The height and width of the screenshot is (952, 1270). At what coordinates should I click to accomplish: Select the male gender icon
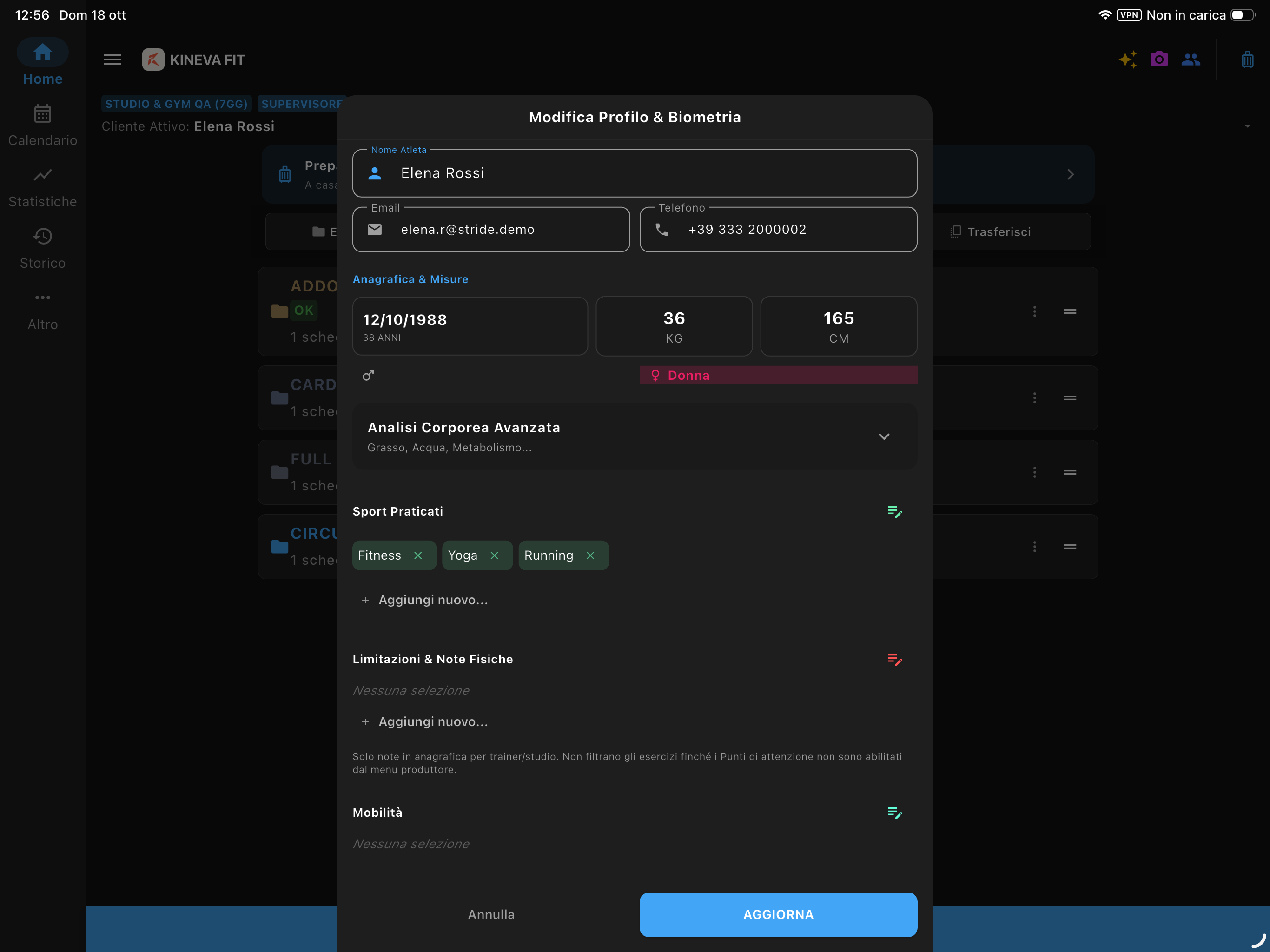point(368,375)
